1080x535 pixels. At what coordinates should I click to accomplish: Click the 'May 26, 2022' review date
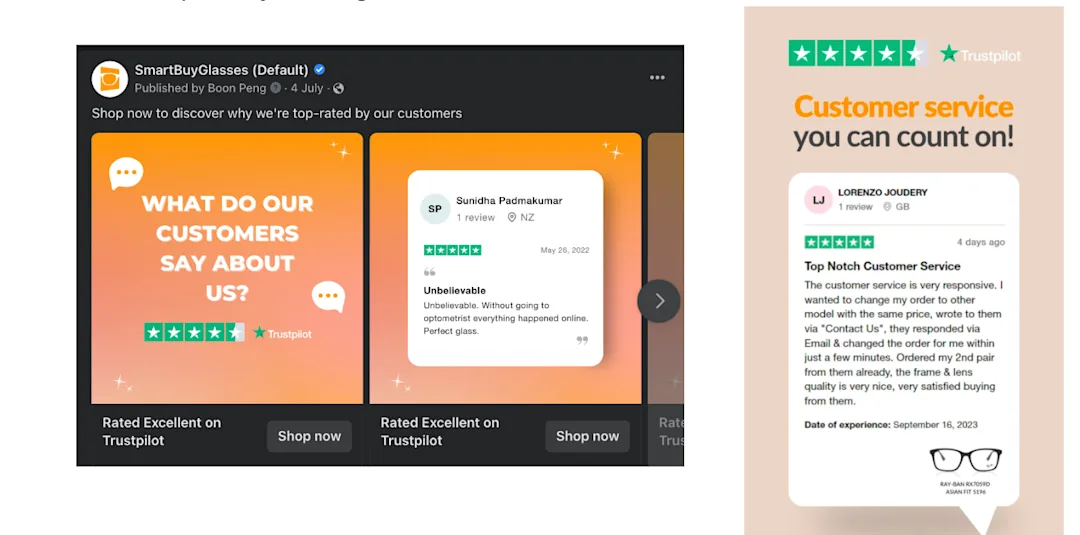[565, 250]
